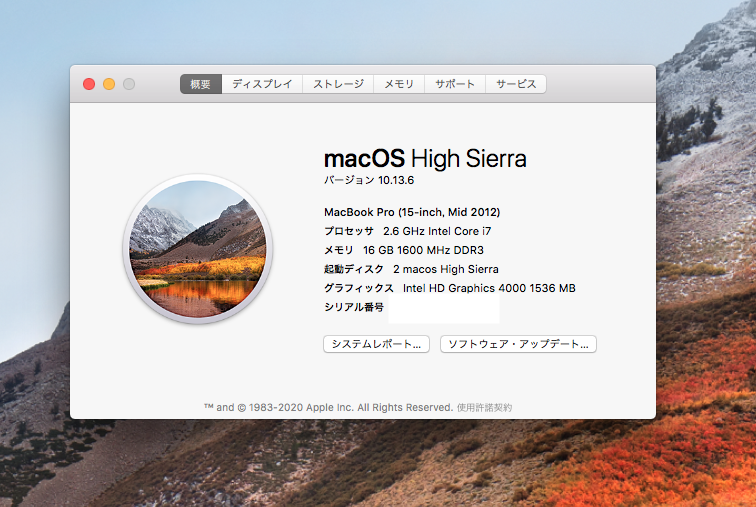The width and height of the screenshot is (756, 507).
Task: Click the 2 macos High Sierra startup disk value
Action: click(446, 269)
